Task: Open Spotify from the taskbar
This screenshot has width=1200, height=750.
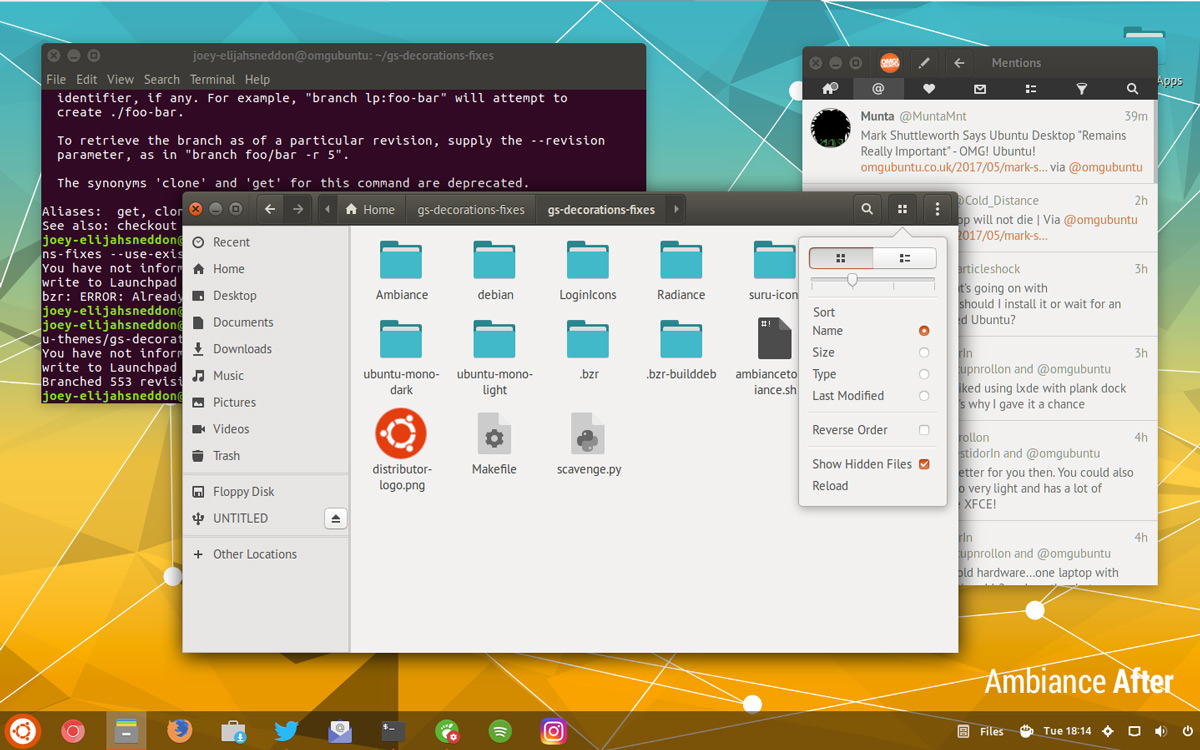Action: [x=500, y=731]
